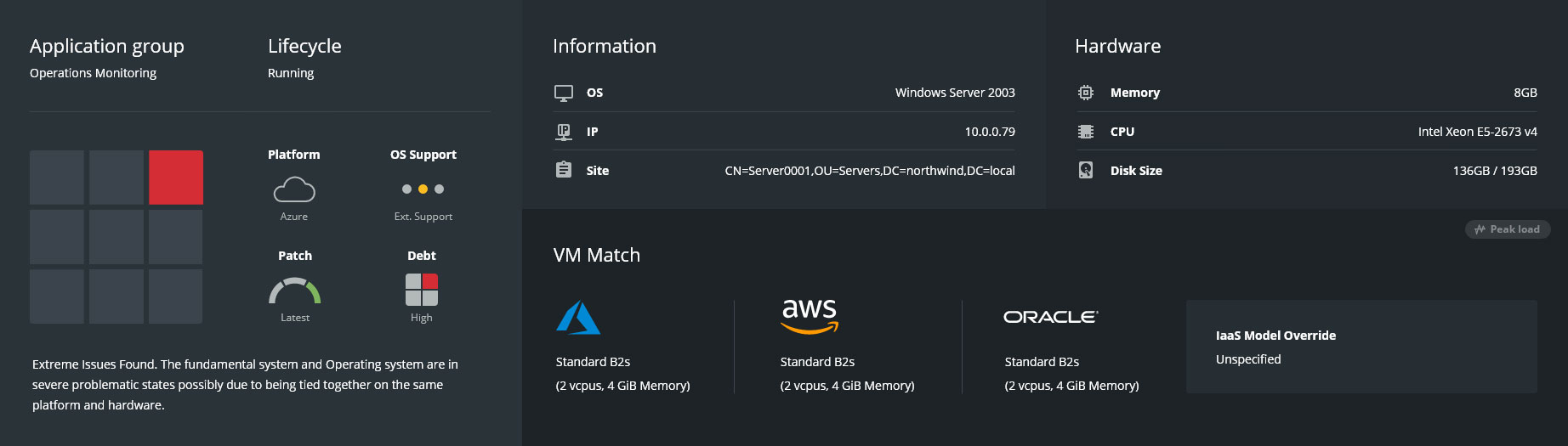Click the red tile in the grid
The height and width of the screenshot is (446, 1568).
point(176,178)
